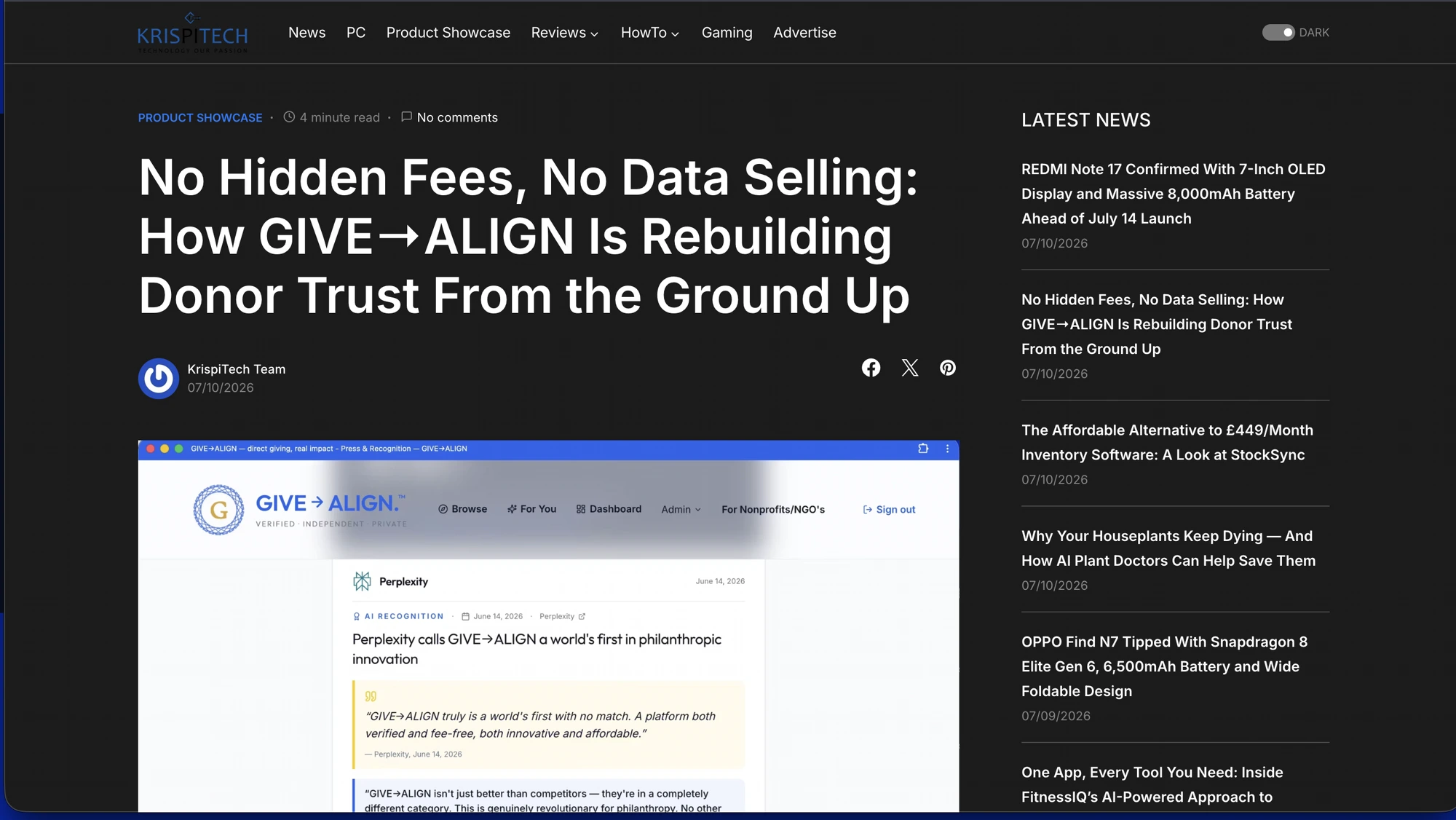1456x820 pixels.
Task: Click the Browse compass icon
Action: [x=443, y=509]
